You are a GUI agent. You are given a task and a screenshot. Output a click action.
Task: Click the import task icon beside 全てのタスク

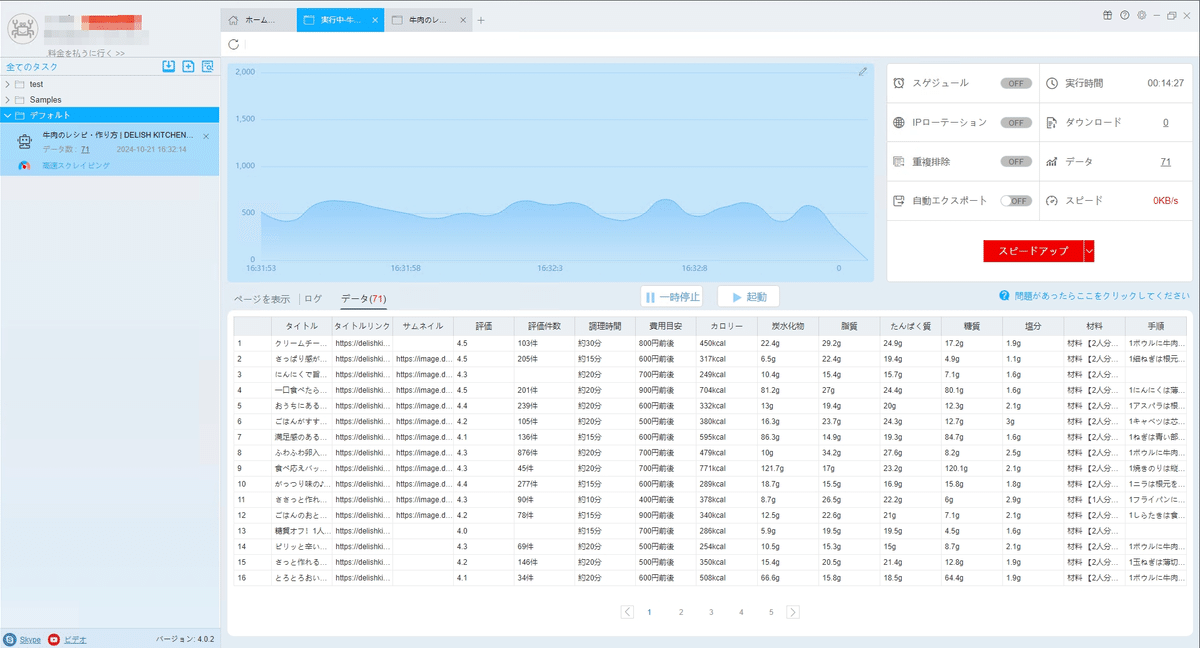click(169, 67)
